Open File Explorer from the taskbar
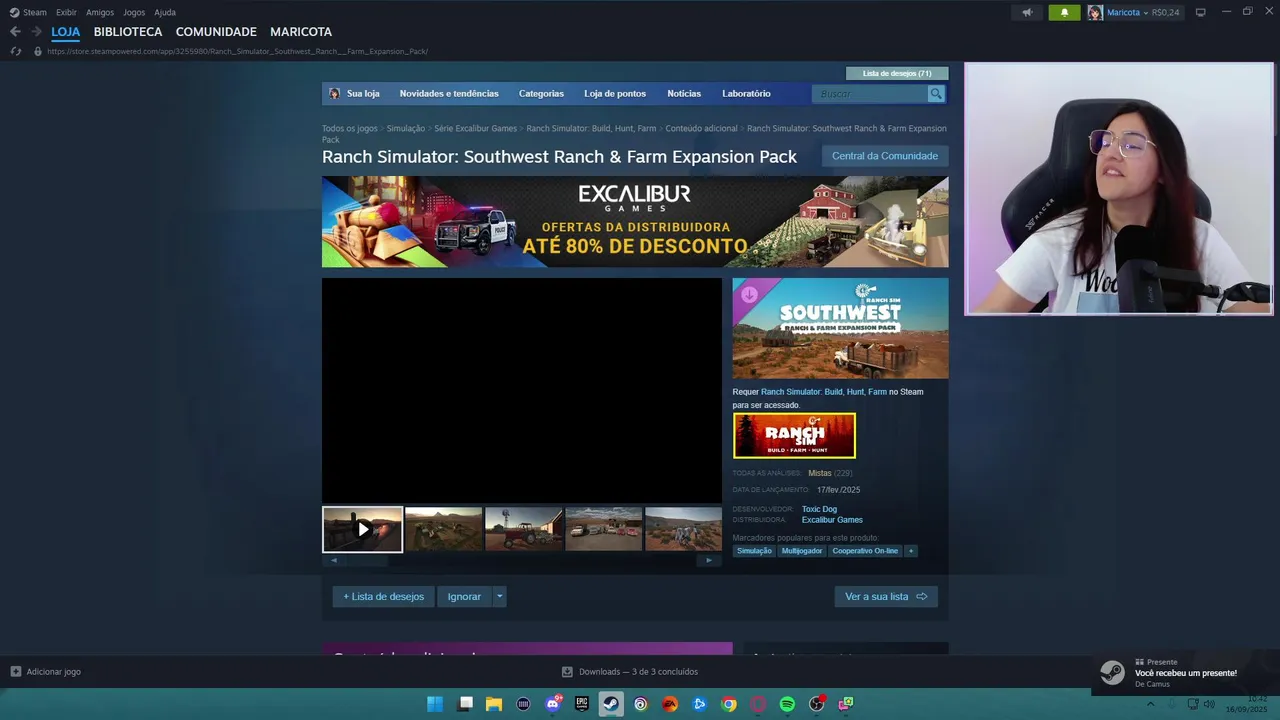Image resolution: width=1280 pixels, height=720 pixels. pos(494,704)
